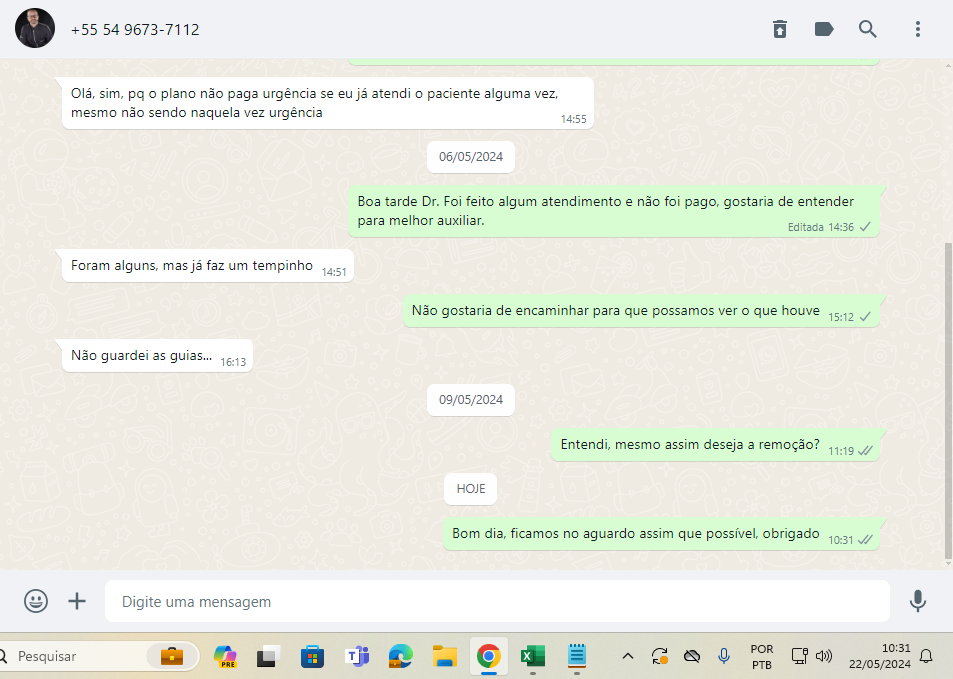The height and width of the screenshot is (679, 953).
Task: Open Microsoft Teams from taskbar
Action: pos(357,656)
